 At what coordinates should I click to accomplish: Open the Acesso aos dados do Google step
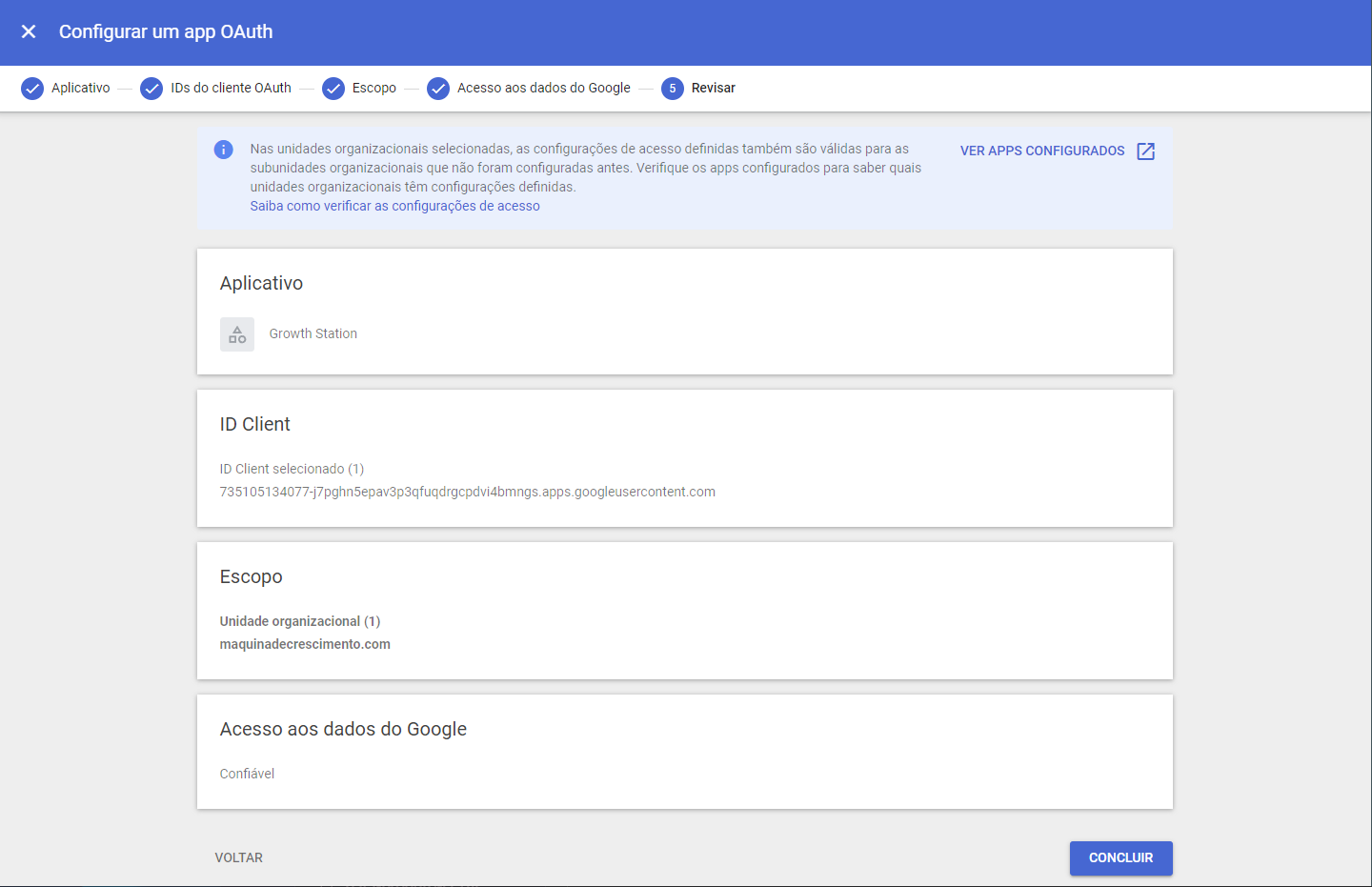[543, 88]
